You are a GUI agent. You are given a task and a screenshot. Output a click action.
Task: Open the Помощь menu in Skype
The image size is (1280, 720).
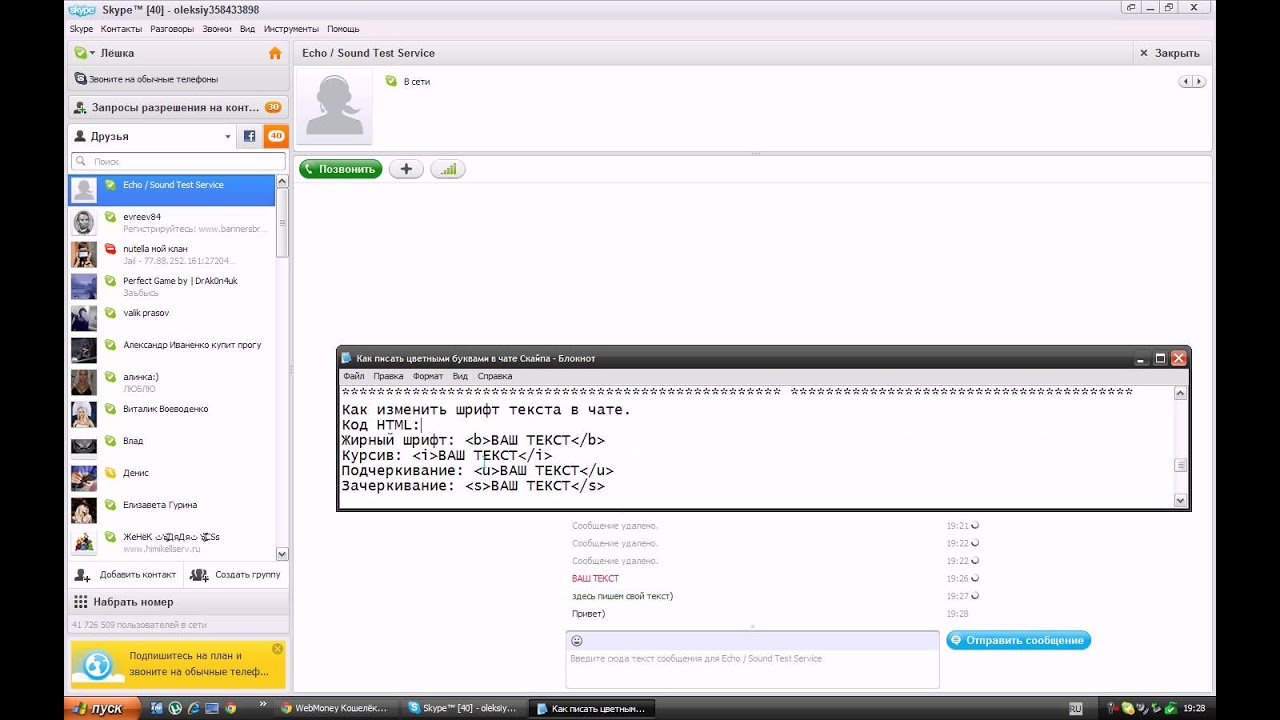click(343, 29)
